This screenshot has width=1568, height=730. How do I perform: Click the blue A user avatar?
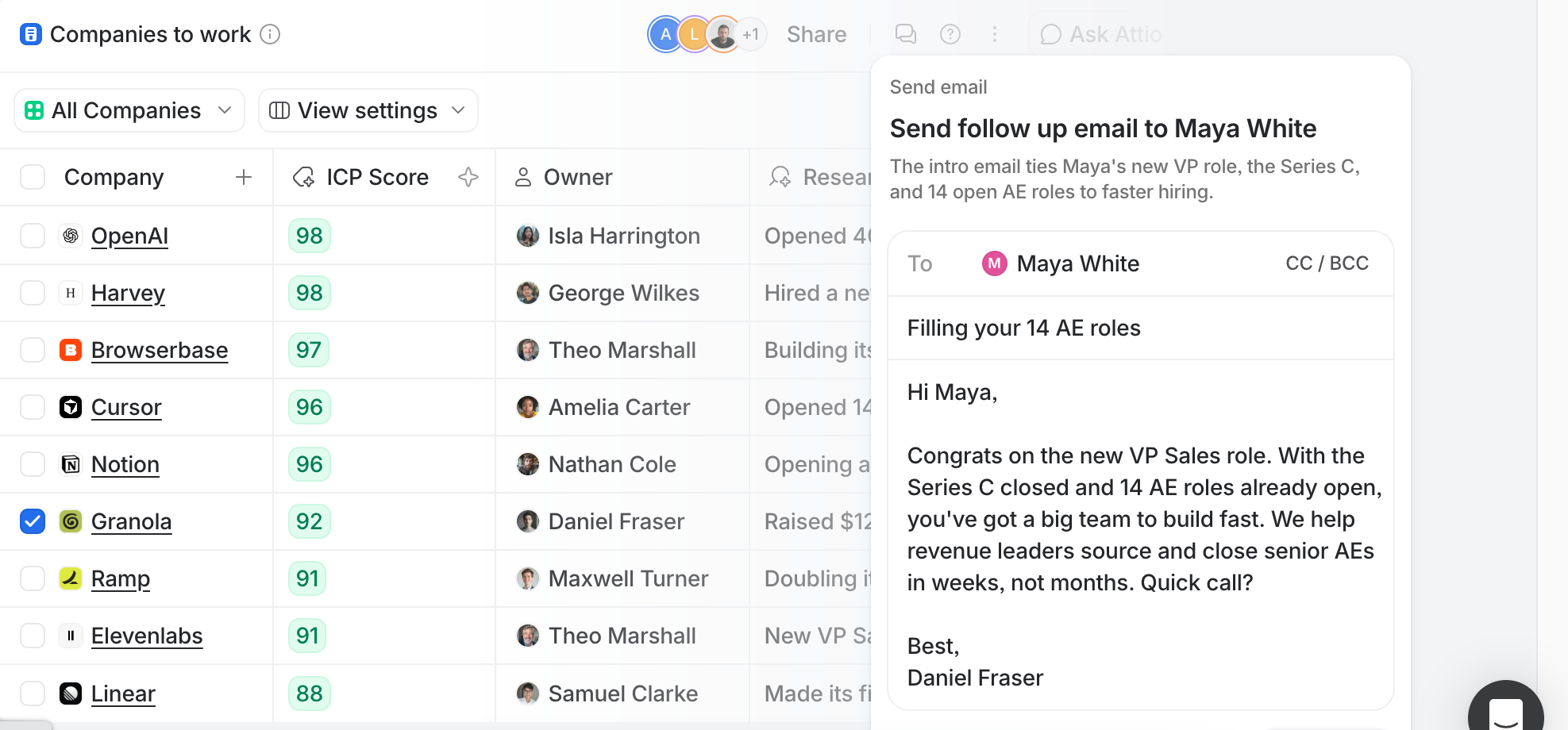click(x=665, y=34)
